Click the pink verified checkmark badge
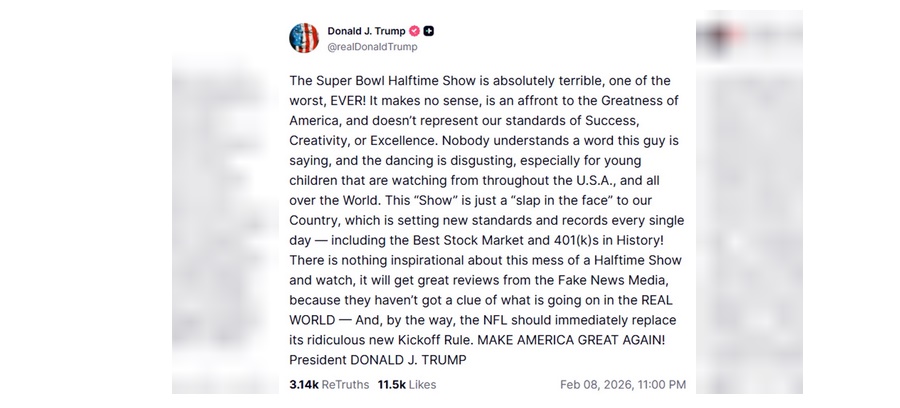This screenshot has height=408, width=900. pos(414,31)
